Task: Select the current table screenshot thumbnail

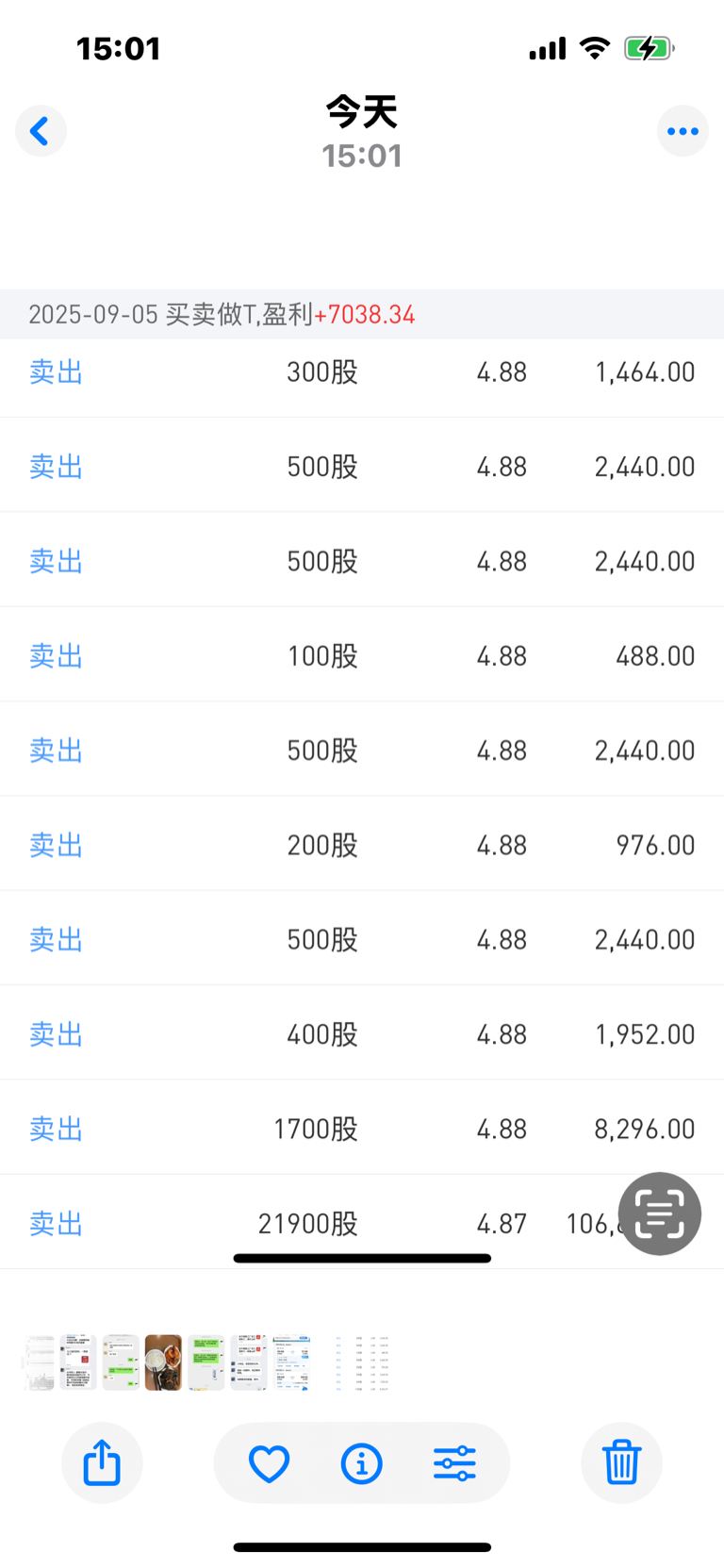Action: (x=363, y=1362)
